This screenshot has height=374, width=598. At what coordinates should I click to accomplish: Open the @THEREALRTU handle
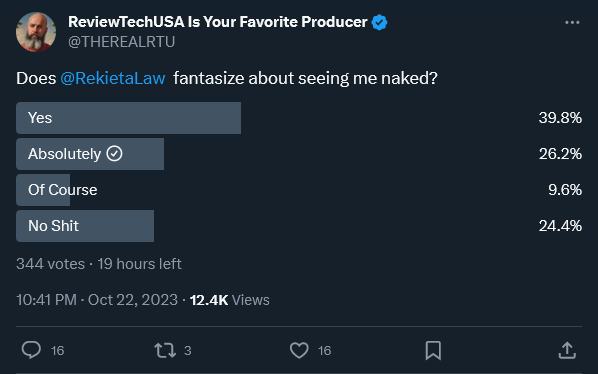[x=122, y=42]
